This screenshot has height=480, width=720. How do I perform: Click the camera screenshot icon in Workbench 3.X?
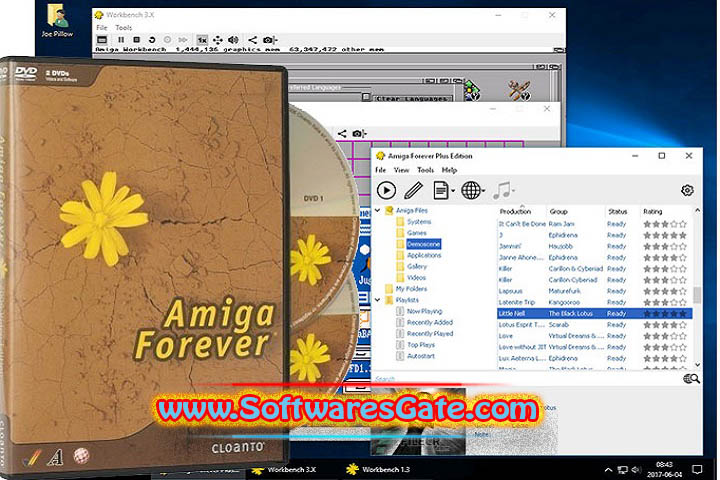(269, 40)
